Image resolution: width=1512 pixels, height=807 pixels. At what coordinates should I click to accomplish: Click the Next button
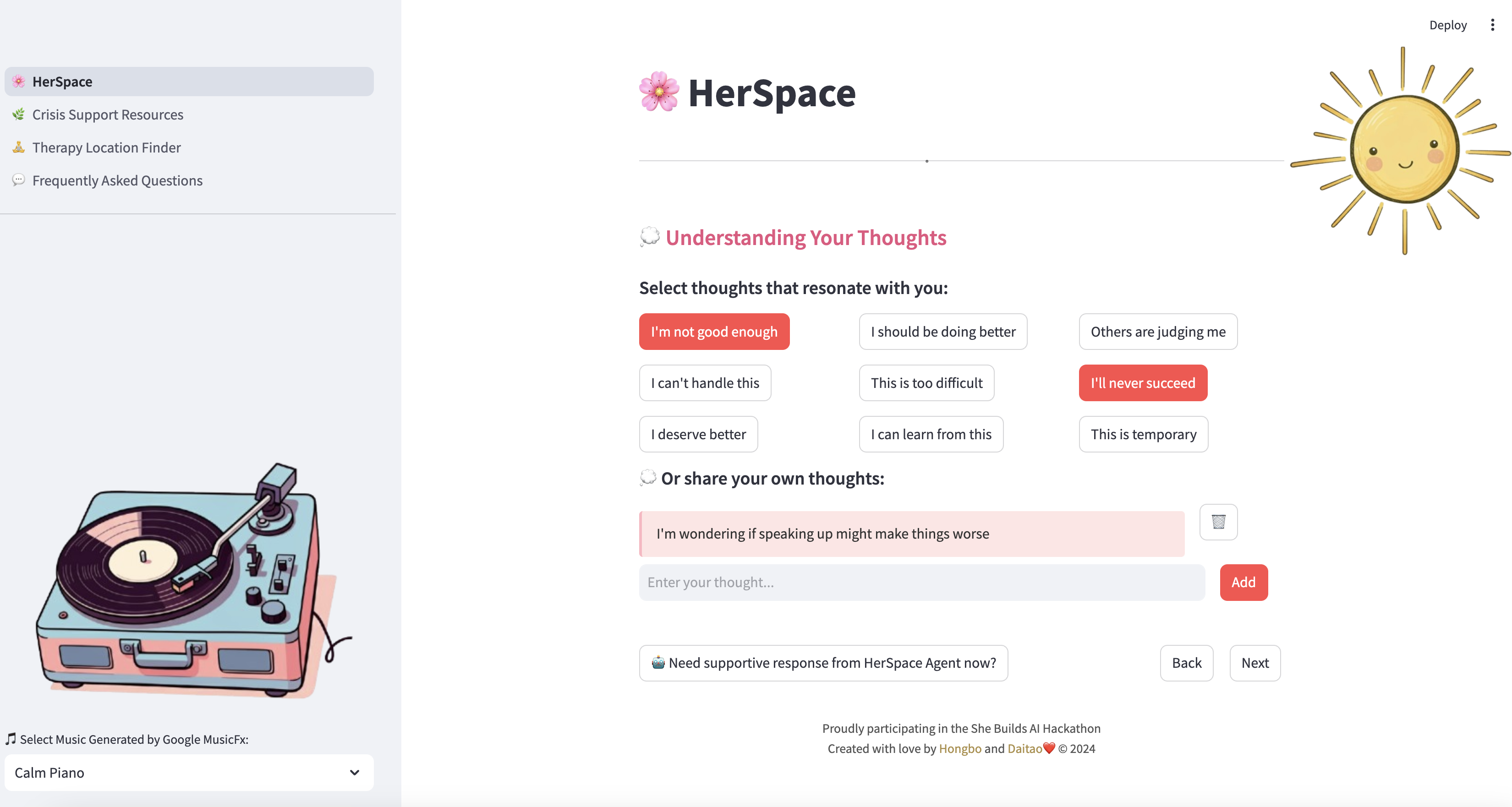[1255, 663]
